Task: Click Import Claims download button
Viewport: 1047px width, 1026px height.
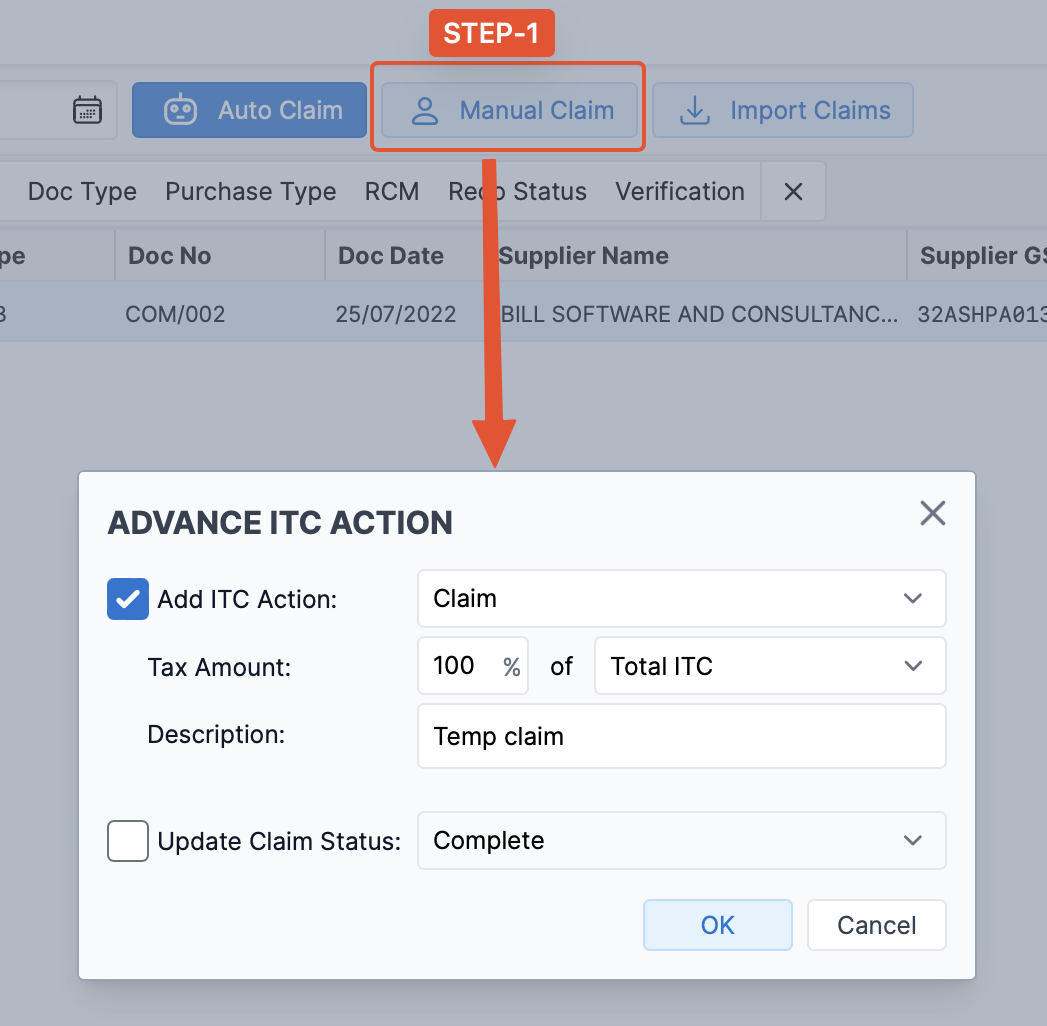Action: point(783,110)
